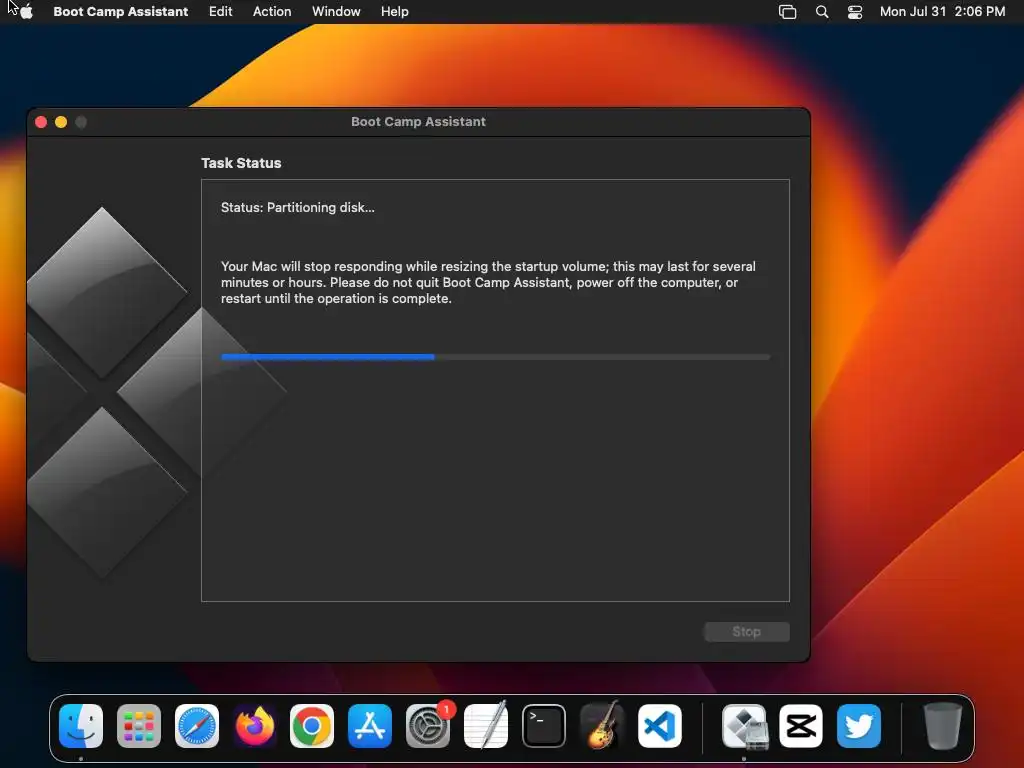Screen dimensions: 1024x768
Task: Open the Help menu
Action: [x=395, y=12]
